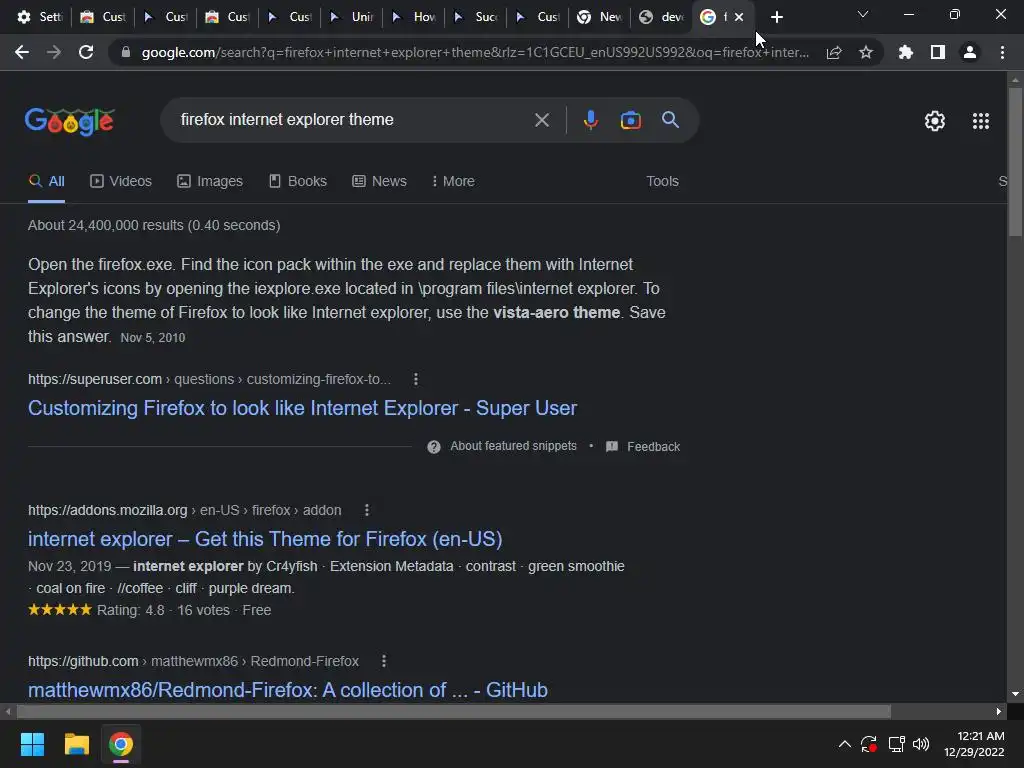Select the All results filter

[46, 182]
